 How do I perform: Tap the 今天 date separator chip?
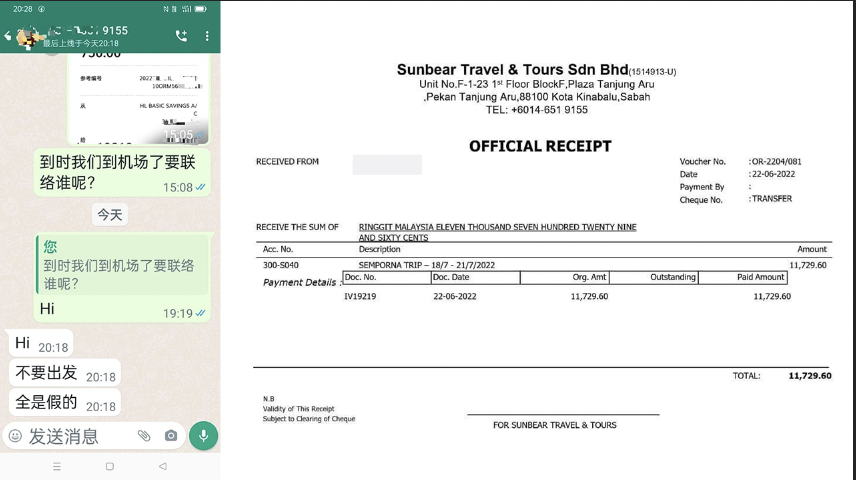[110, 215]
